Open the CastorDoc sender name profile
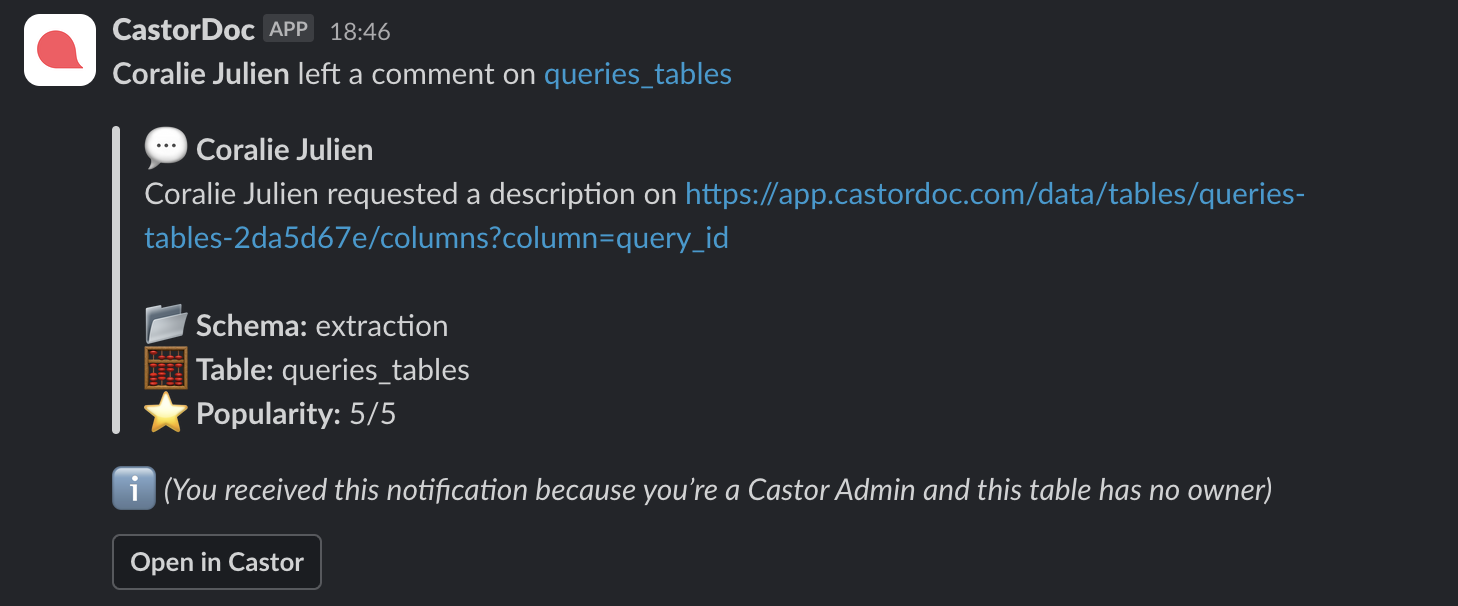This screenshot has height=606, width=1458. point(183,30)
